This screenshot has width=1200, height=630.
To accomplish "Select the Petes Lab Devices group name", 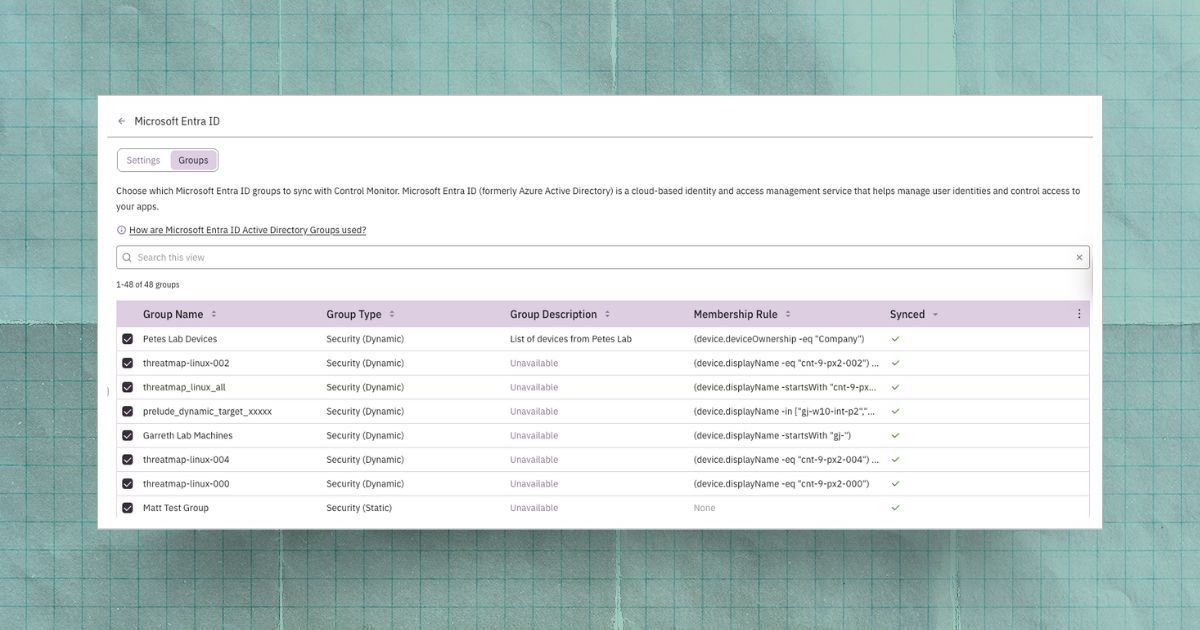I will [x=180, y=339].
